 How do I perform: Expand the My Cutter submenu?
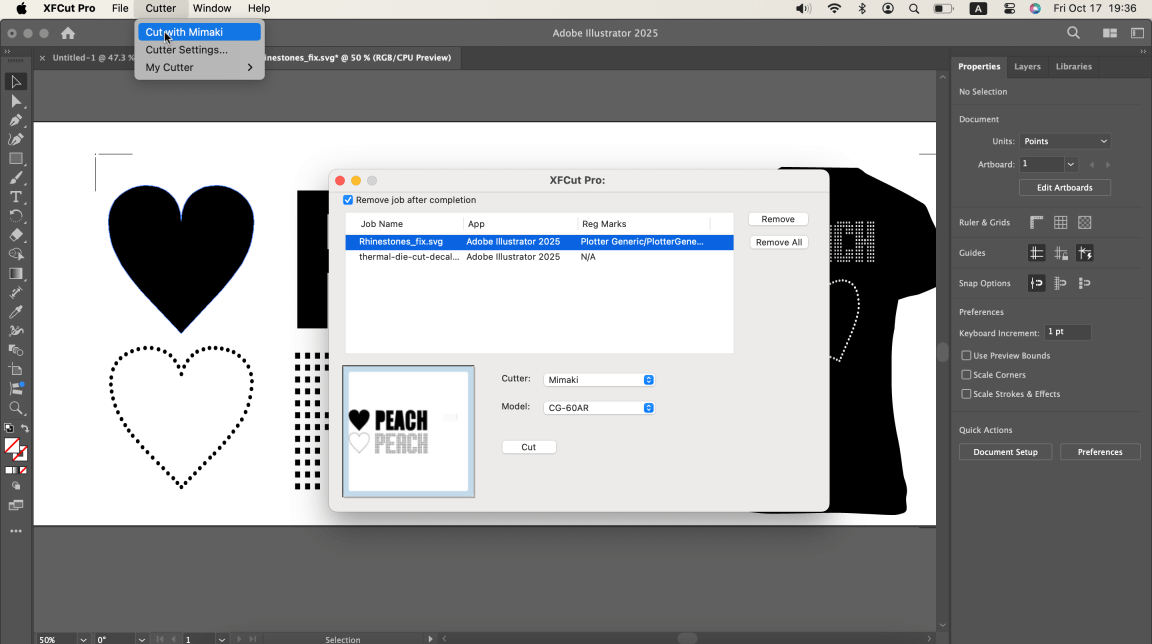(x=199, y=68)
